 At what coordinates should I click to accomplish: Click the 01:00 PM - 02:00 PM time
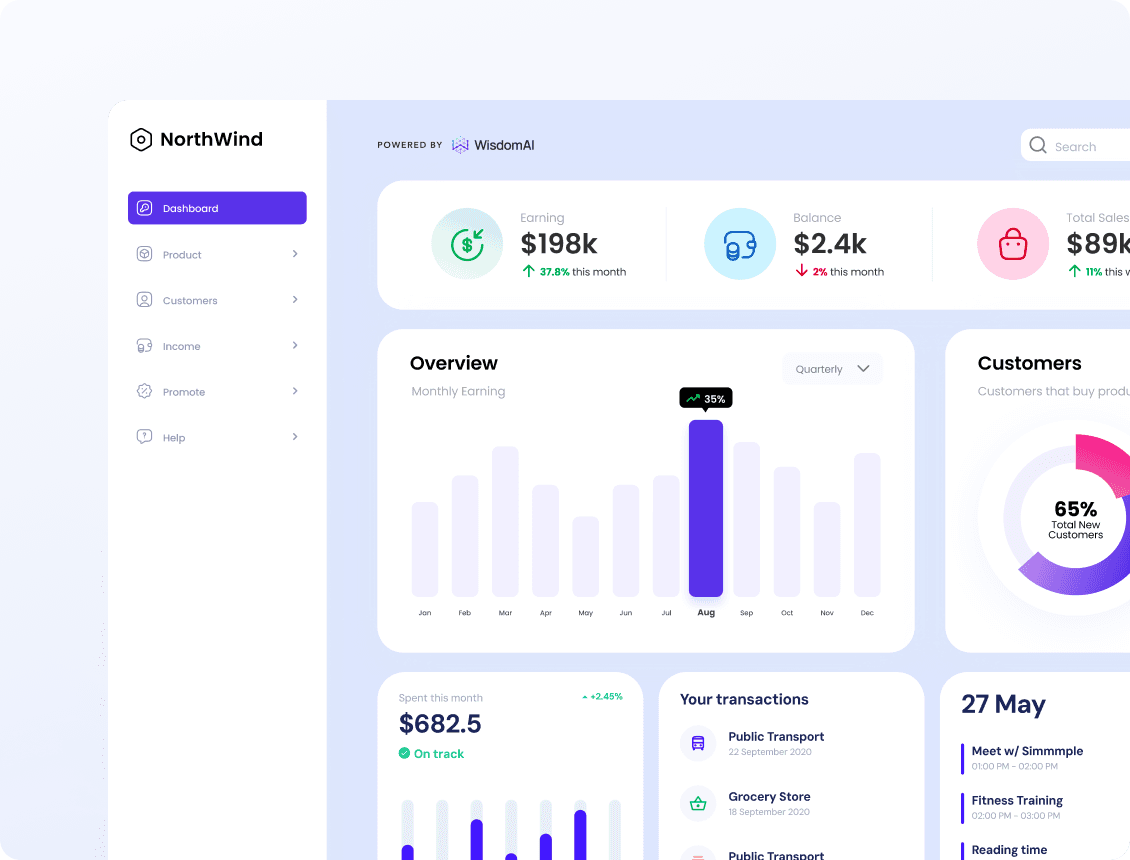(x=1014, y=766)
